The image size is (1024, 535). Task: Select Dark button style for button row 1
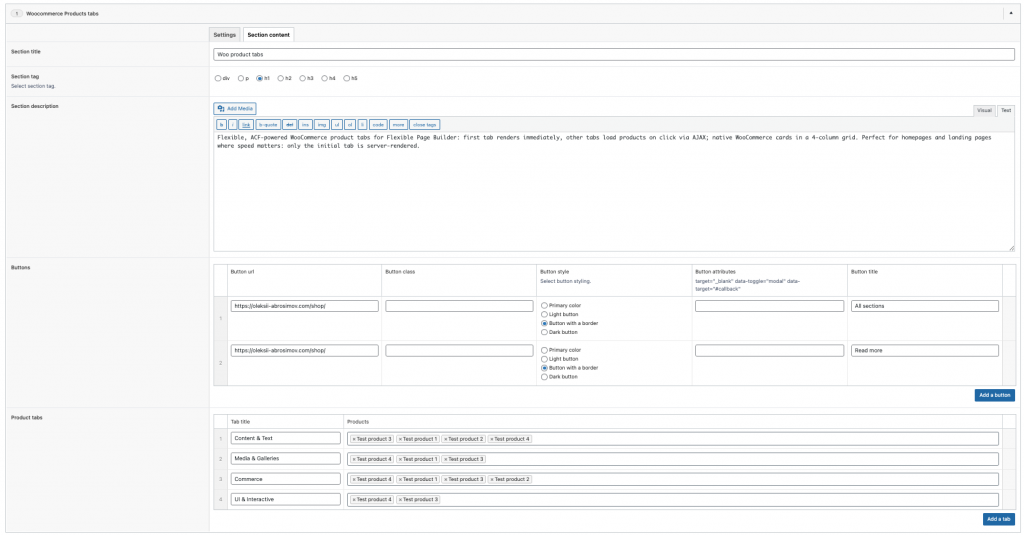point(544,332)
